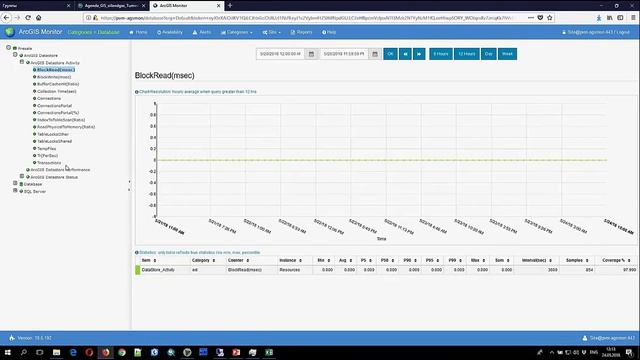Sort table by Max column
The width and height of the screenshot is (640, 360).
(x=478, y=260)
